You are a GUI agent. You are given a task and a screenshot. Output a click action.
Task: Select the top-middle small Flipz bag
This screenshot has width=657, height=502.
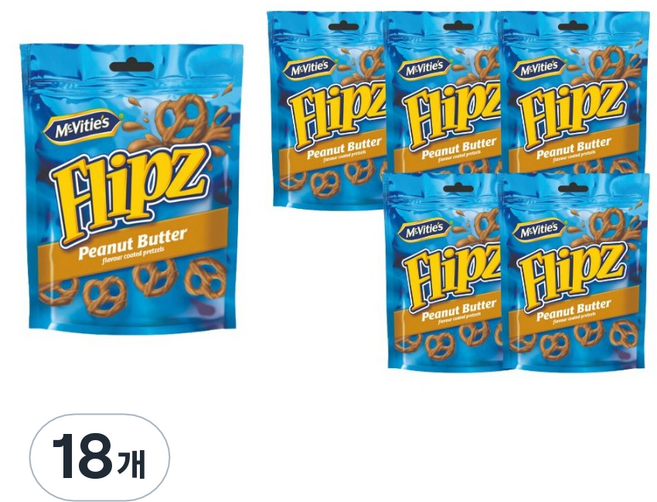click(444, 92)
